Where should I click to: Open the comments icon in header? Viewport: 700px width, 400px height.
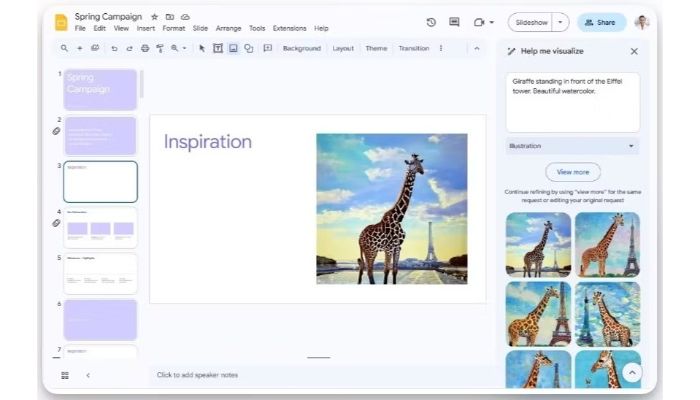coord(454,22)
